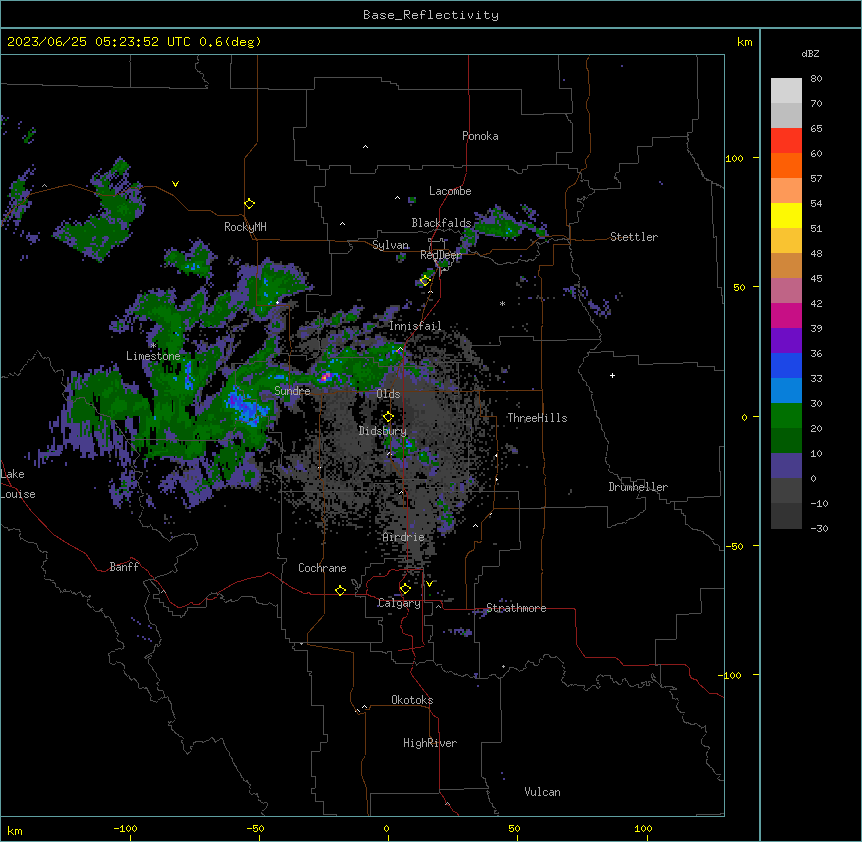Select the orange 57-60 dBZ legend swatch
This screenshot has height=842, width=862.
[x=786, y=165]
